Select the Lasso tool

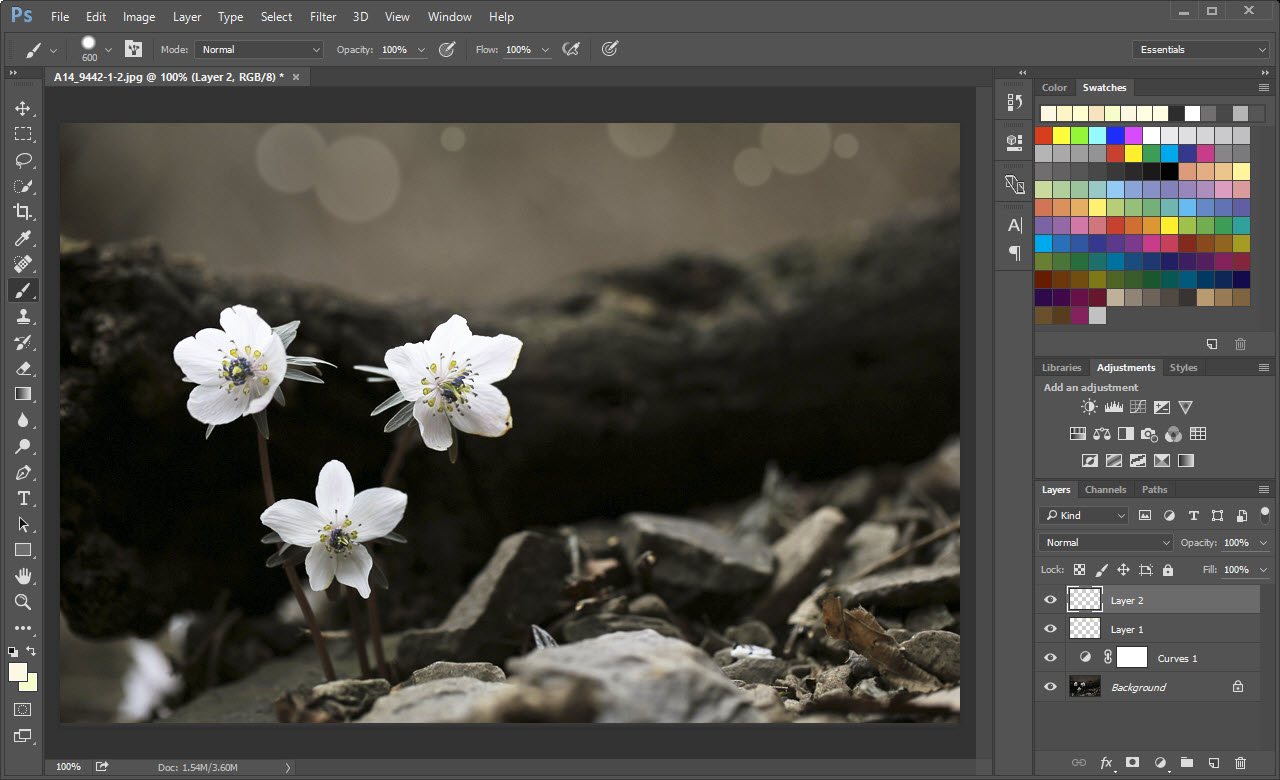click(x=22, y=160)
